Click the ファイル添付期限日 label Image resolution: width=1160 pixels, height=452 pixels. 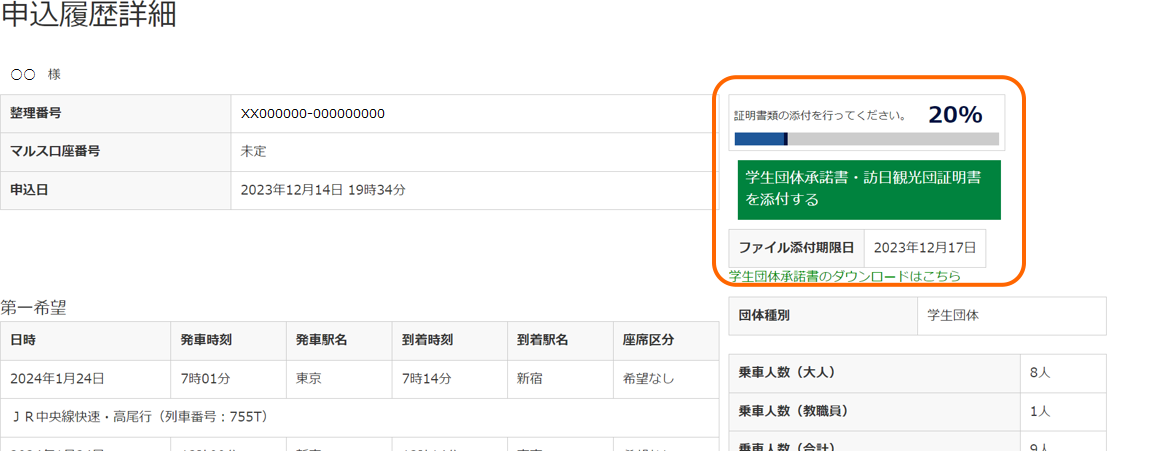click(796, 248)
